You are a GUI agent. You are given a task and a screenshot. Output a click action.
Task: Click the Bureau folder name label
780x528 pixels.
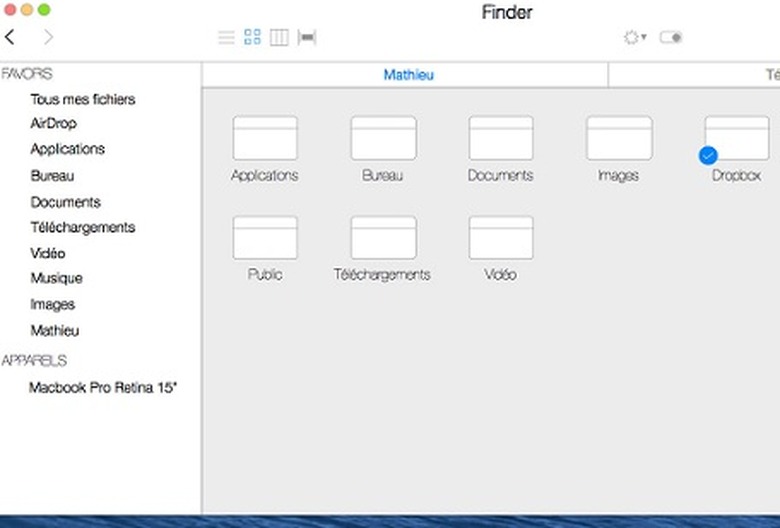coord(382,175)
